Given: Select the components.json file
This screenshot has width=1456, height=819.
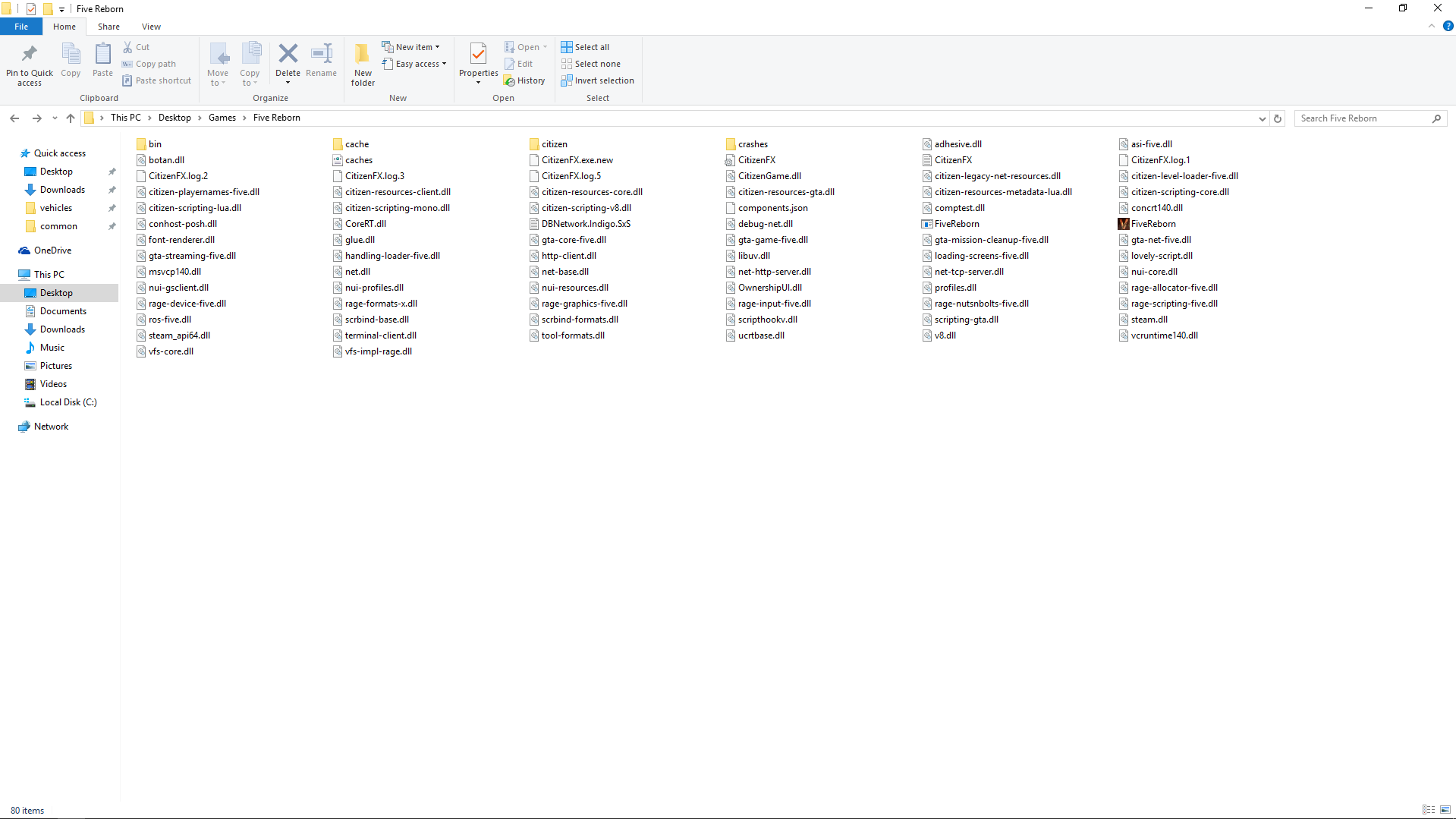Looking at the screenshot, I should point(766,208).
